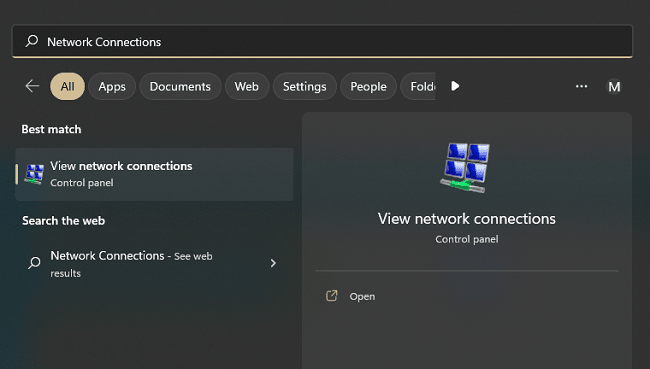Expand web result with the chevron arrow
Image resolution: width=650 pixels, height=369 pixels.
click(x=273, y=263)
